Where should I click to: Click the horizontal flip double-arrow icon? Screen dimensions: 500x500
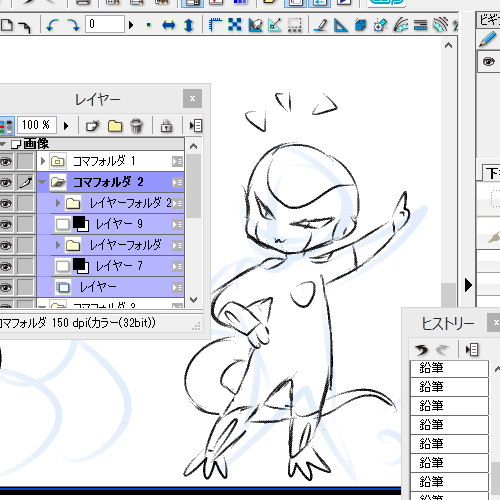[x=168, y=25]
